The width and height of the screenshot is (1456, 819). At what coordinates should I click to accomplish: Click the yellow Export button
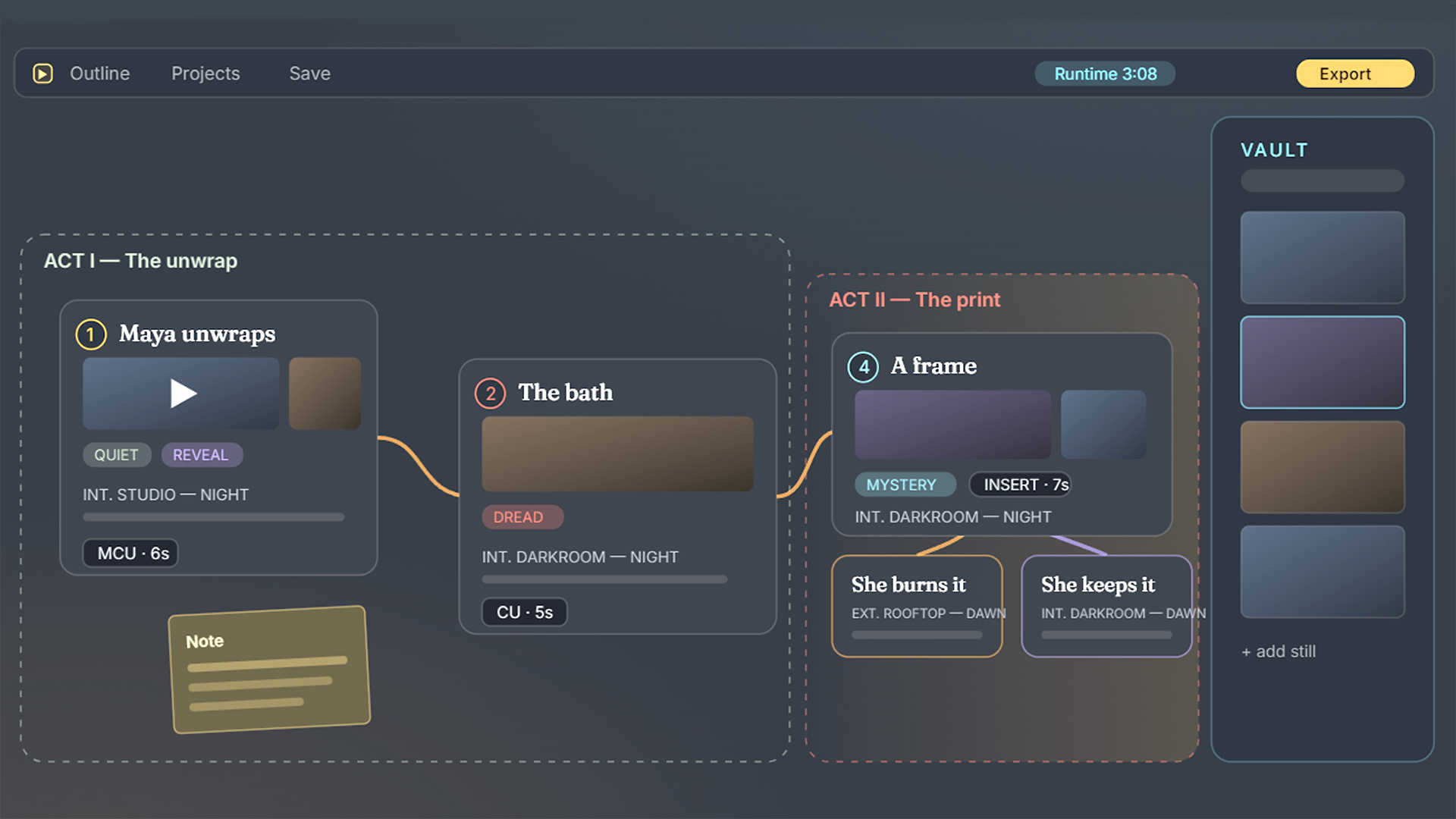(x=1355, y=74)
